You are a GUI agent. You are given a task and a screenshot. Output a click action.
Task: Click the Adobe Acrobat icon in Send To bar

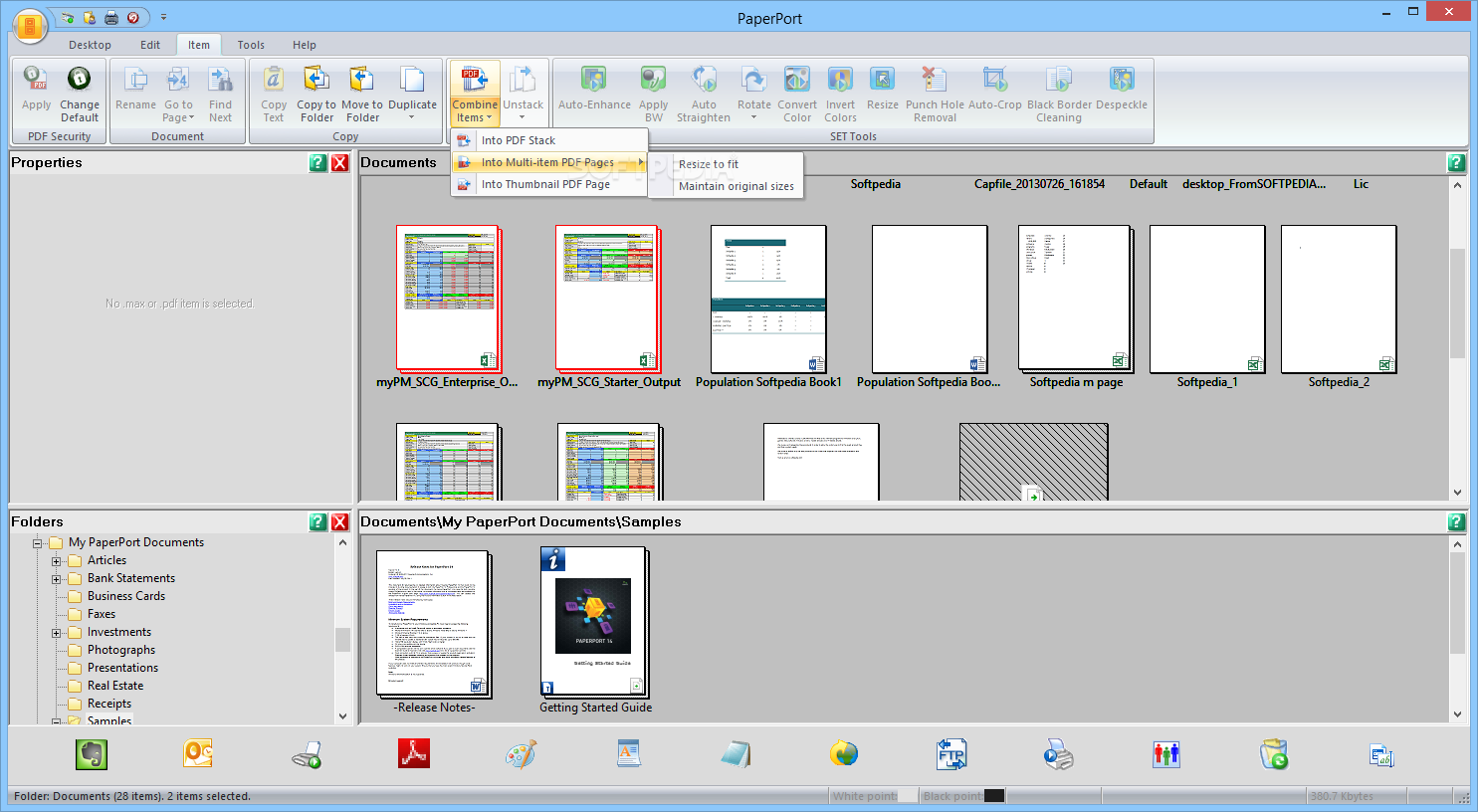[x=414, y=754]
